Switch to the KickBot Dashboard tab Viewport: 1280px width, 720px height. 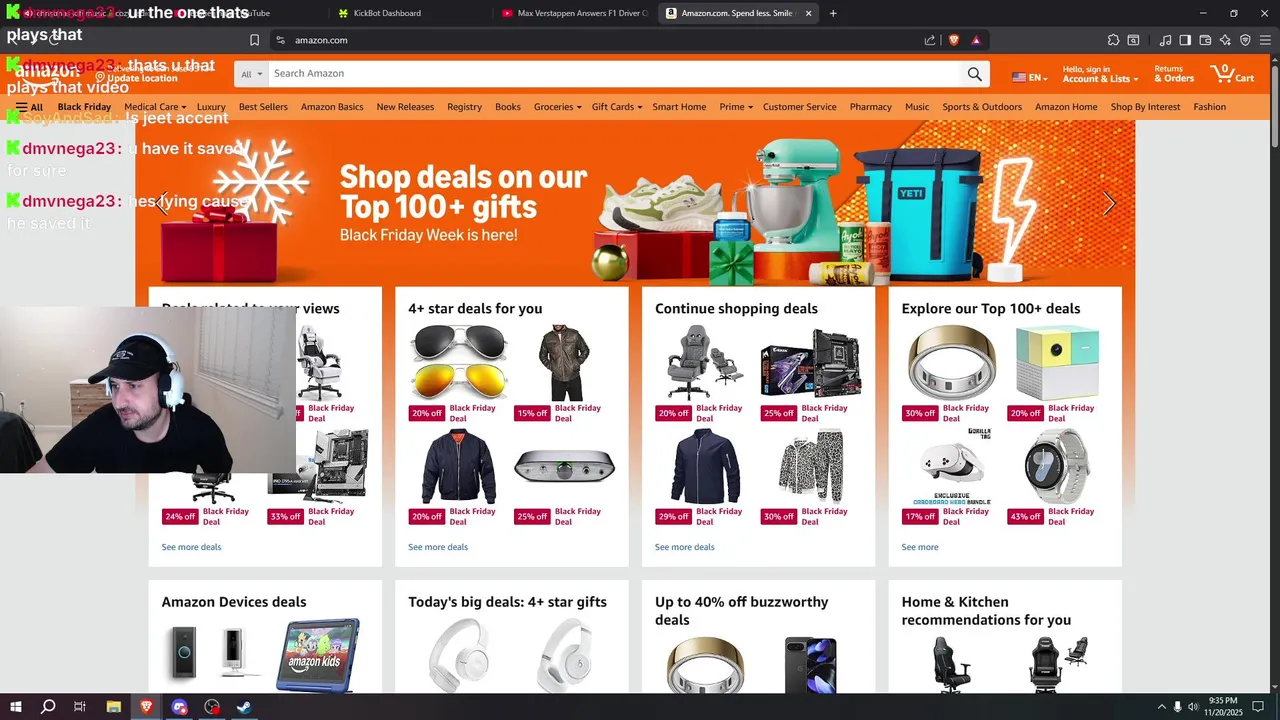pos(387,13)
